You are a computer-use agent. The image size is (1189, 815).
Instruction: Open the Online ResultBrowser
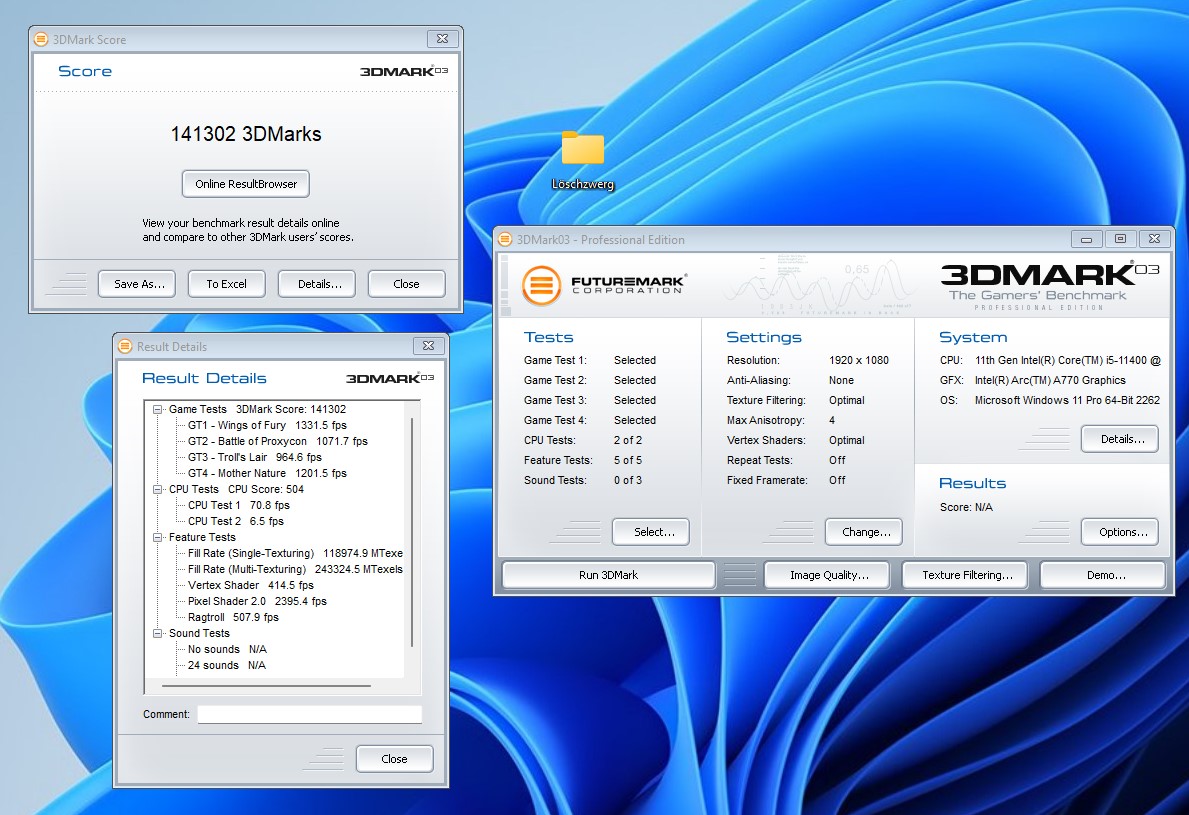click(x=246, y=184)
